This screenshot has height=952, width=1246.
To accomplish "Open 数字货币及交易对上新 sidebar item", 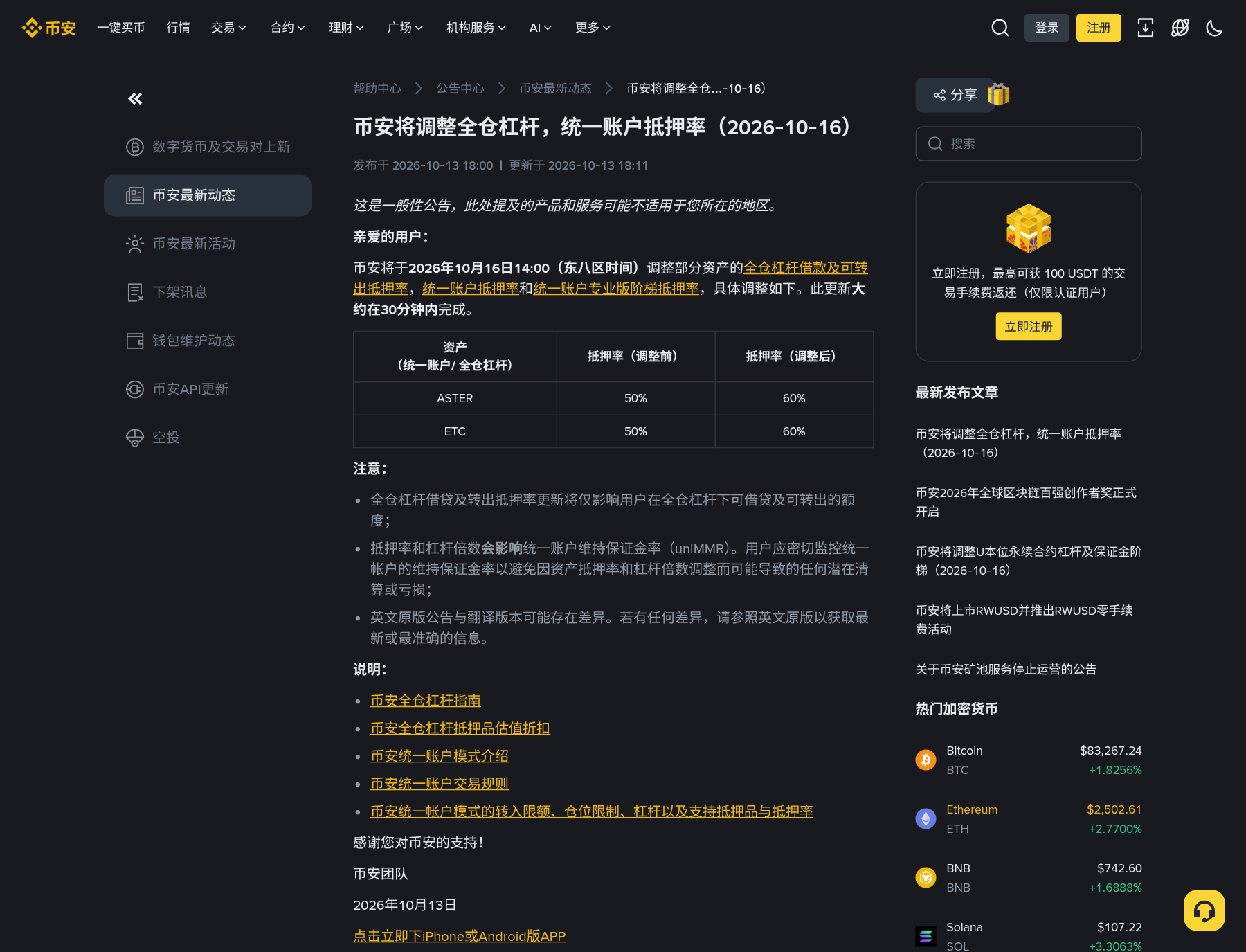I will (208, 147).
